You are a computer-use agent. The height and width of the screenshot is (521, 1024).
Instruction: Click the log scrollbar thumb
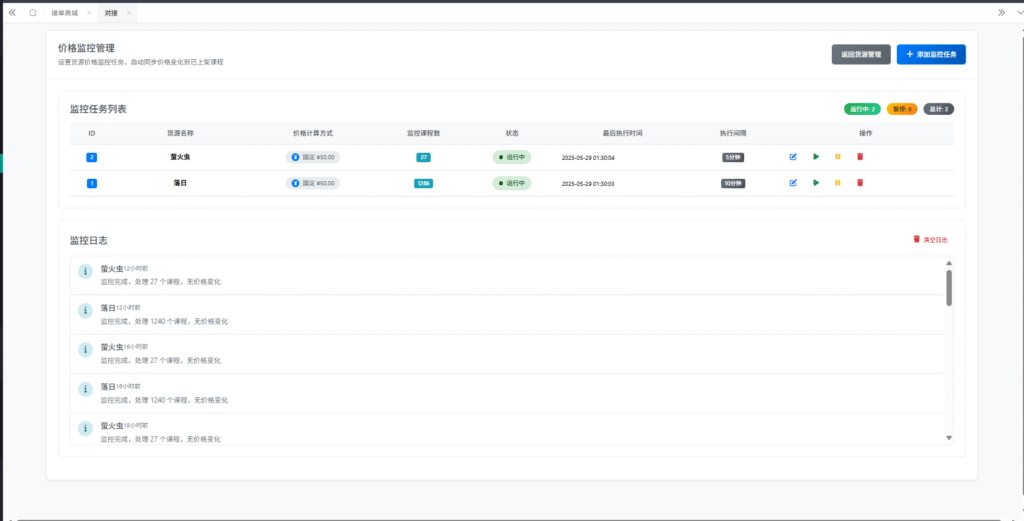[949, 287]
